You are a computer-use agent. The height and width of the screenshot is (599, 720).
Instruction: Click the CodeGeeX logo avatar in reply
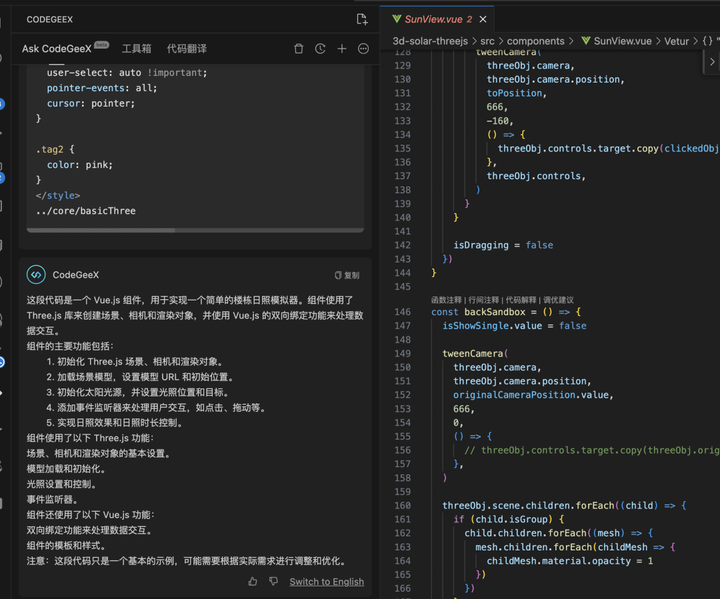36,275
